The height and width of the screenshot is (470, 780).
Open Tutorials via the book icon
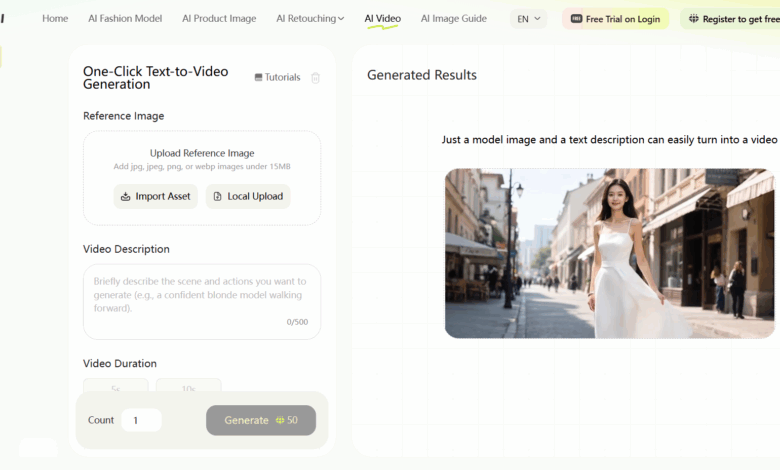coord(259,78)
